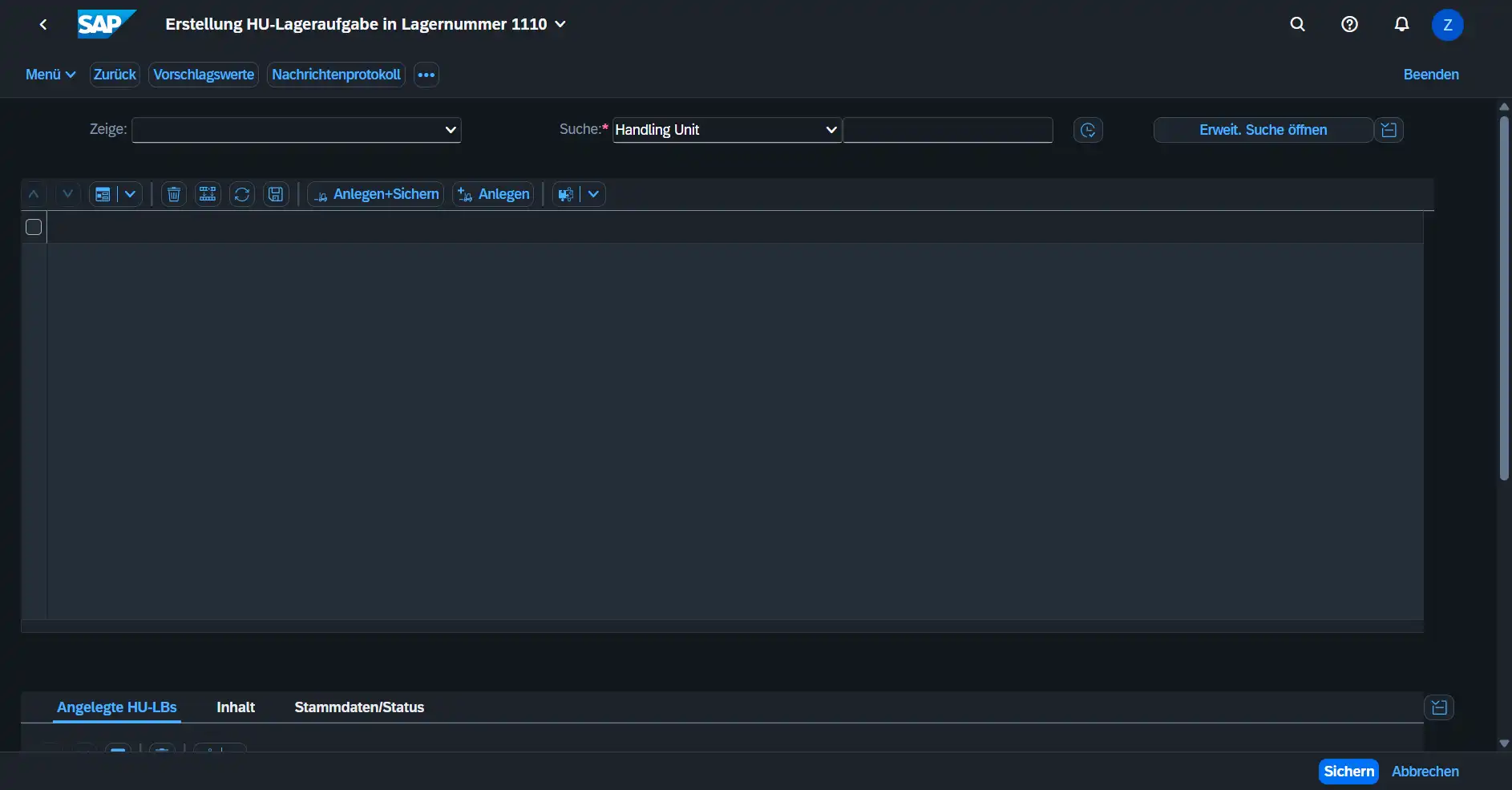Click Erweit. Suche öffnen button
The height and width of the screenshot is (790, 1512).
pyautogui.click(x=1263, y=130)
